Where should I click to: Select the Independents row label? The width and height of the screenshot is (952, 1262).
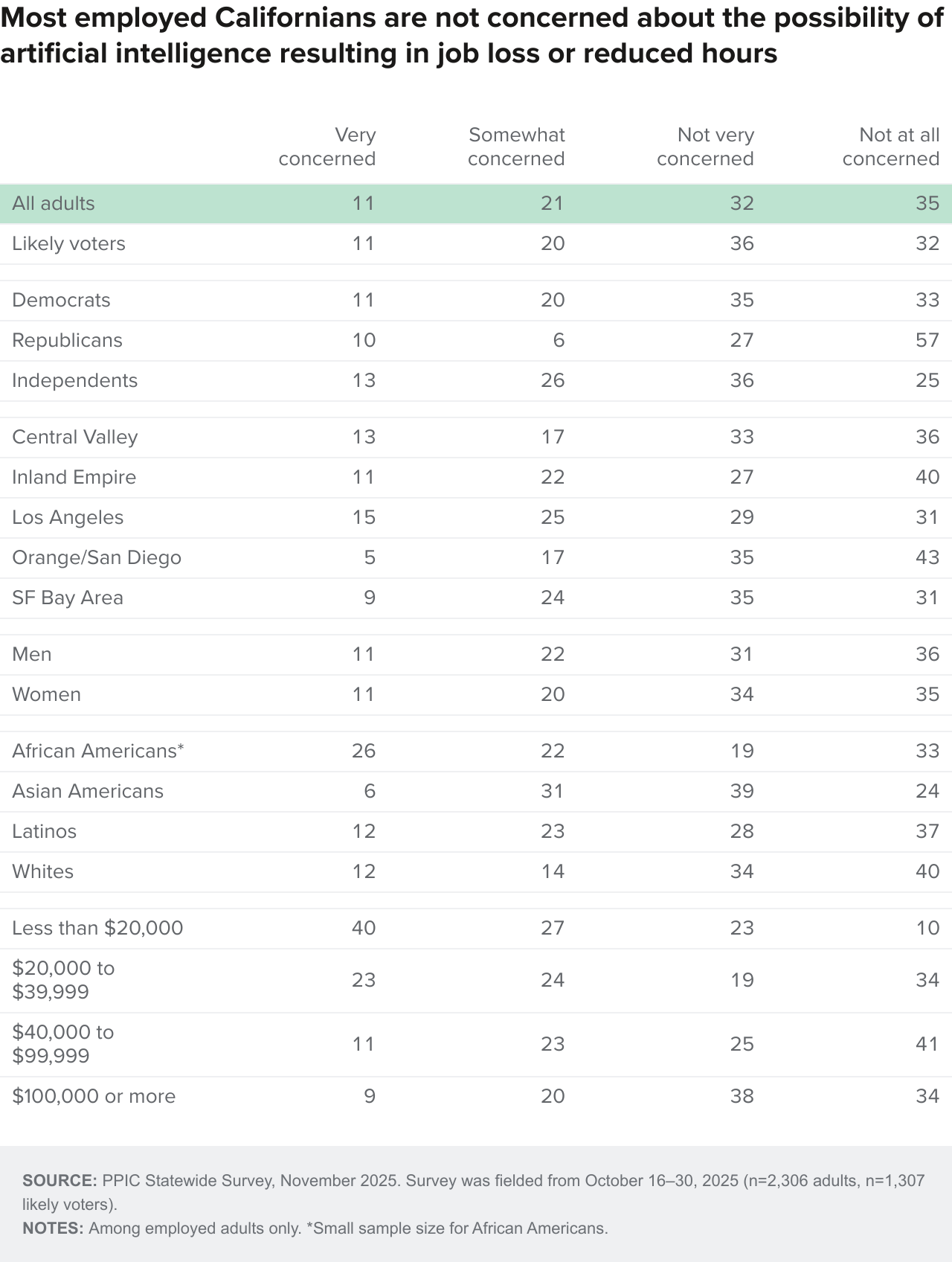[75, 380]
